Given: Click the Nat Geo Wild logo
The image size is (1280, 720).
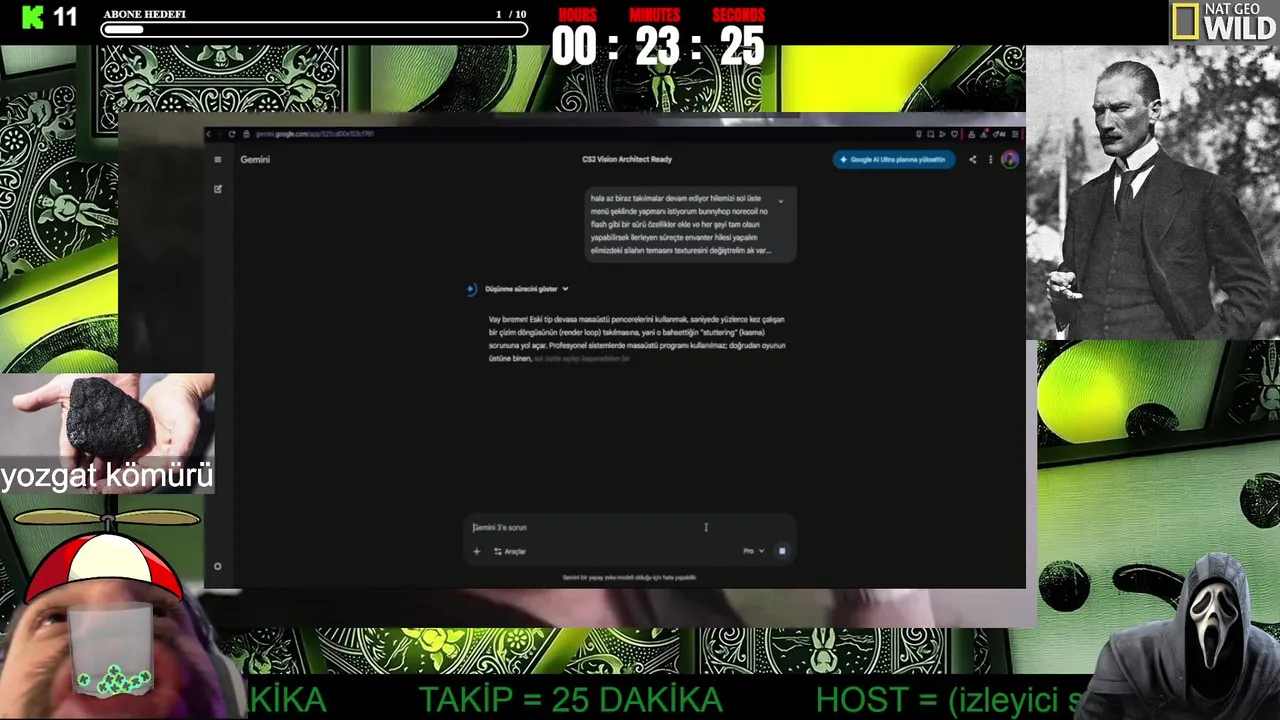Looking at the screenshot, I should click(x=1224, y=22).
